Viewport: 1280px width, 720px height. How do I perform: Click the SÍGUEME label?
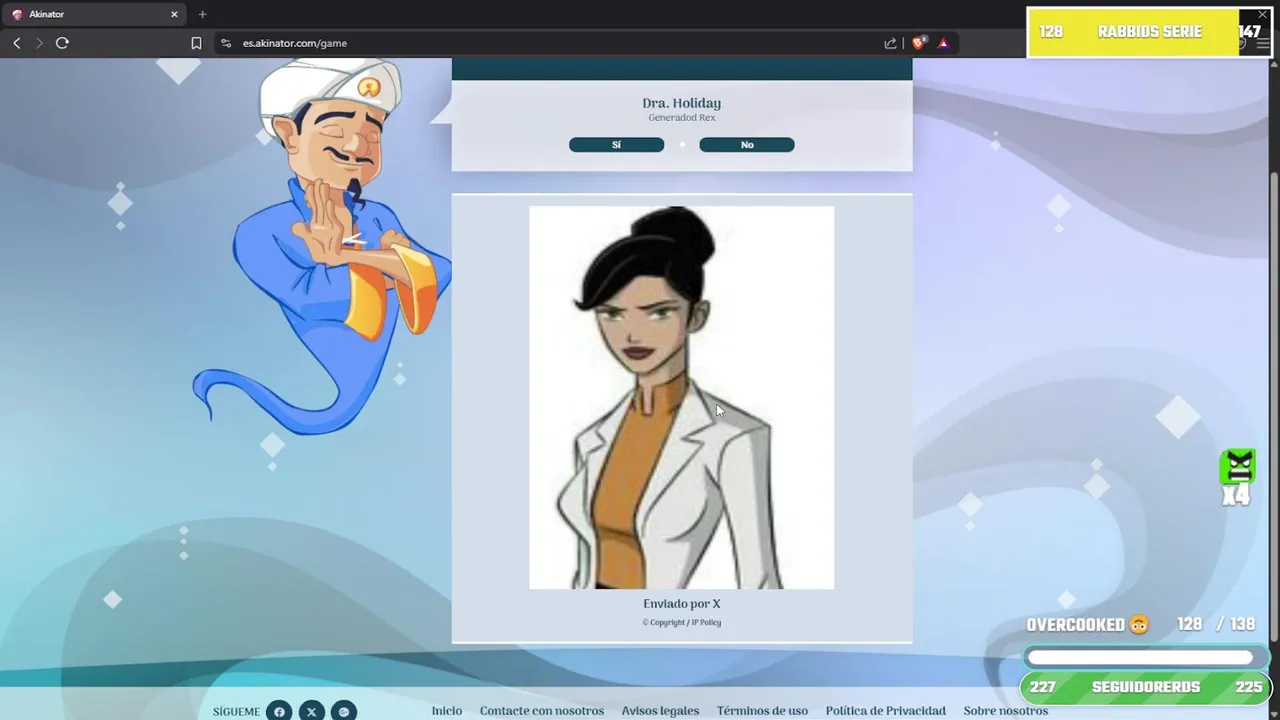tap(236, 712)
